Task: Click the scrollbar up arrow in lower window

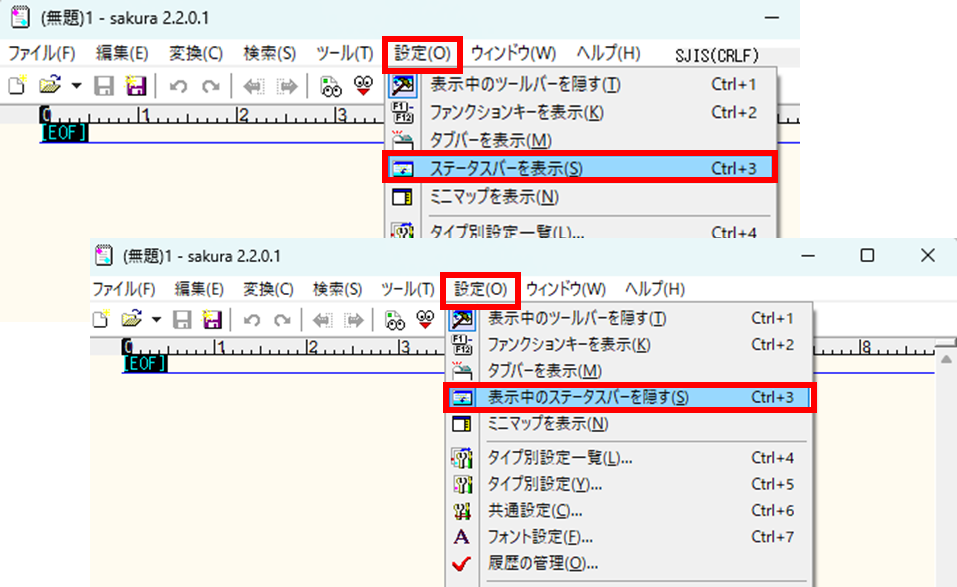Action: click(x=946, y=359)
